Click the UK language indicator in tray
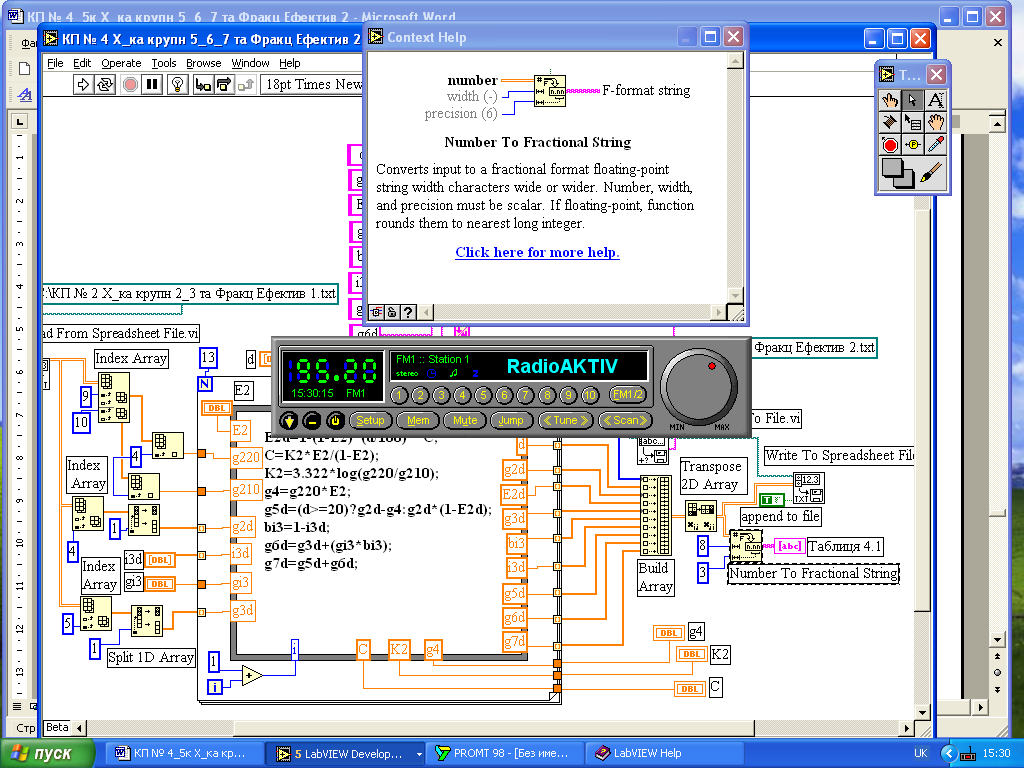The height and width of the screenshot is (768, 1024). [921, 753]
